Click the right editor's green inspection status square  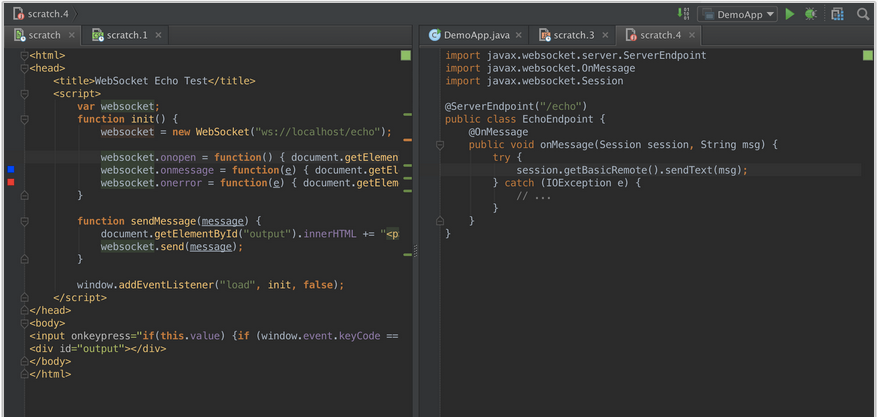[x=867, y=55]
